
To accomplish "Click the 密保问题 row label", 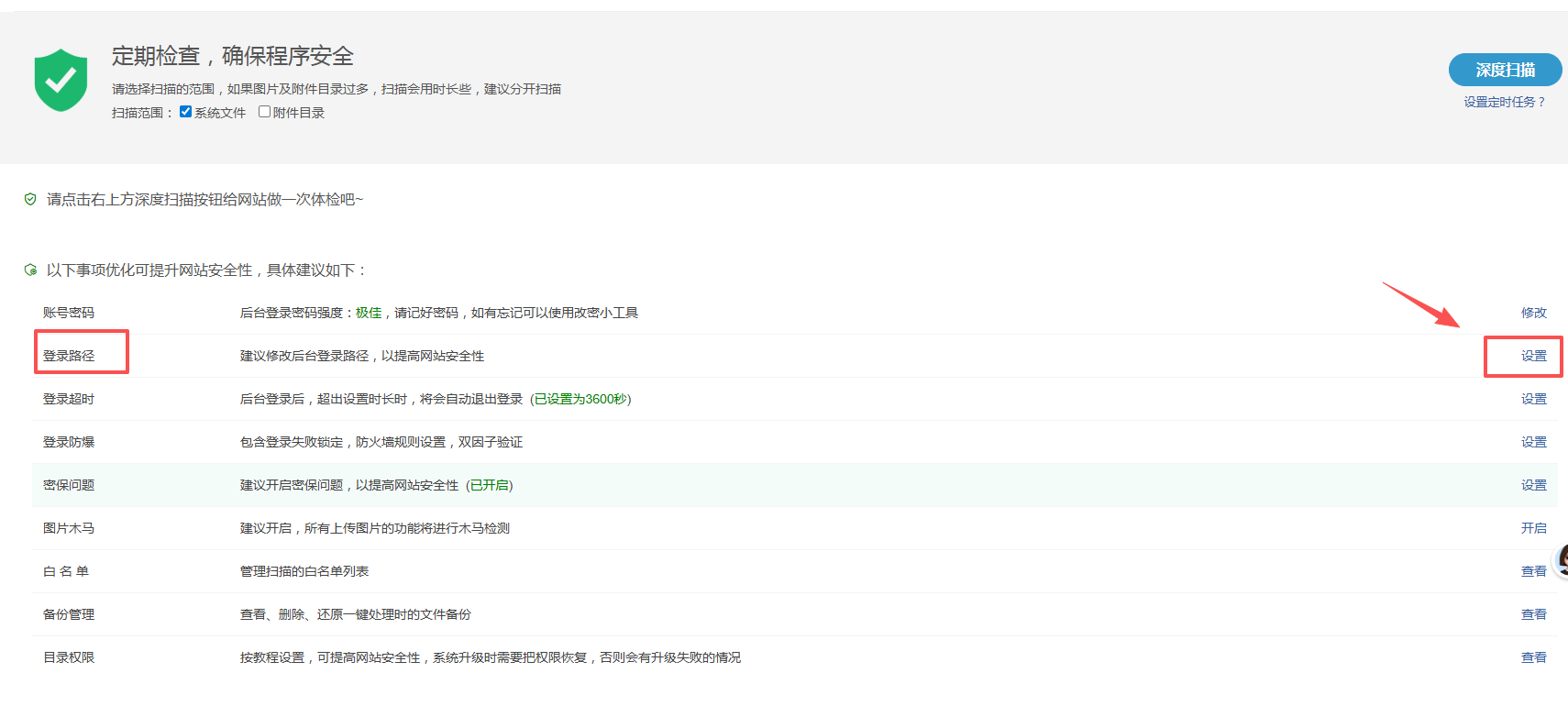I will click(x=69, y=485).
